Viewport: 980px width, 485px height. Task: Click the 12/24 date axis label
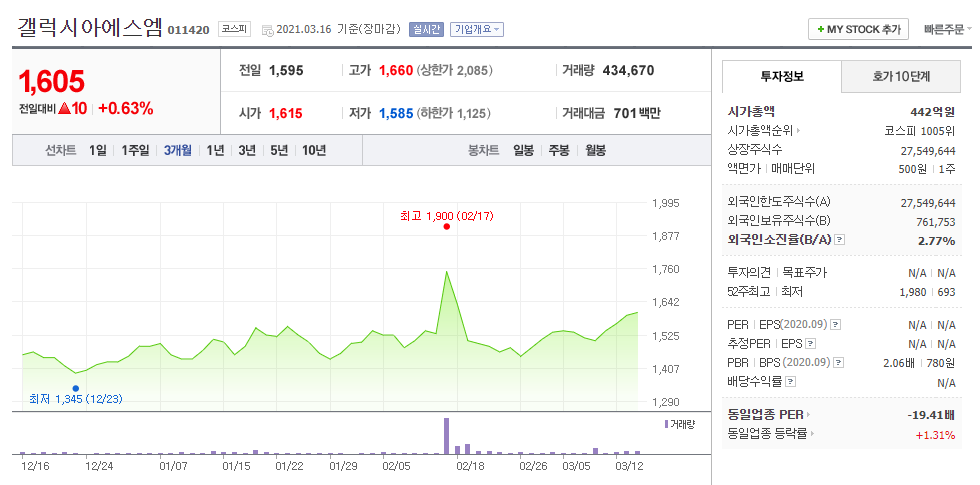coord(99,466)
